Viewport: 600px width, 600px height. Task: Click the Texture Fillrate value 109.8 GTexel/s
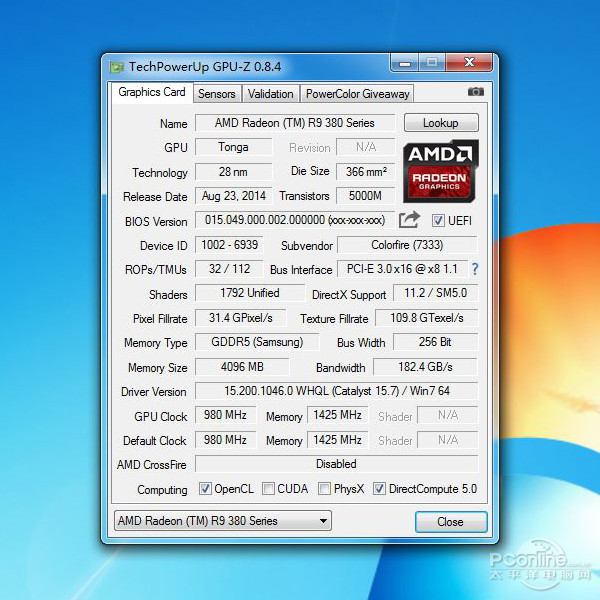click(x=427, y=318)
